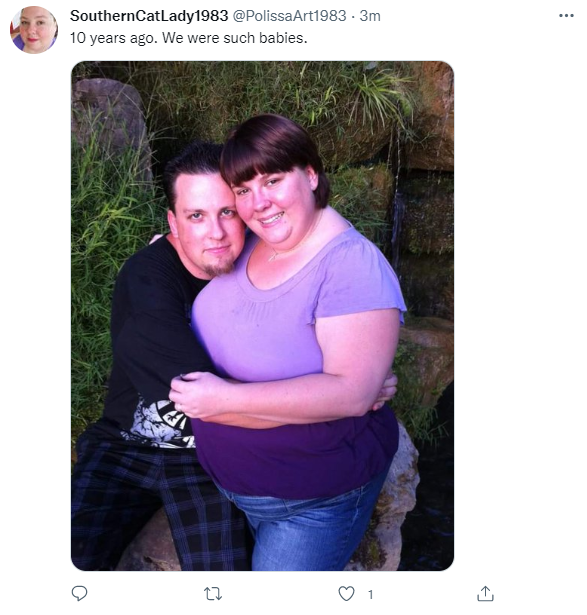
Task: Open the three-dot more options menu
Action: pyautogui.click(x=566, y=16)
